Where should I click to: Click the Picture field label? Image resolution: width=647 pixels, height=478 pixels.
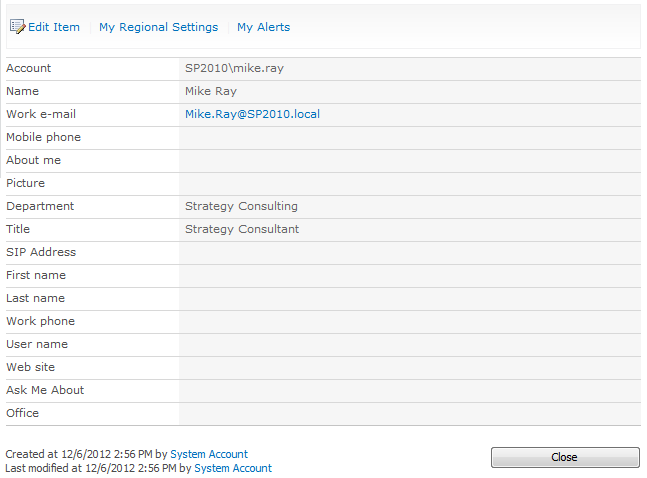[25, 183]
